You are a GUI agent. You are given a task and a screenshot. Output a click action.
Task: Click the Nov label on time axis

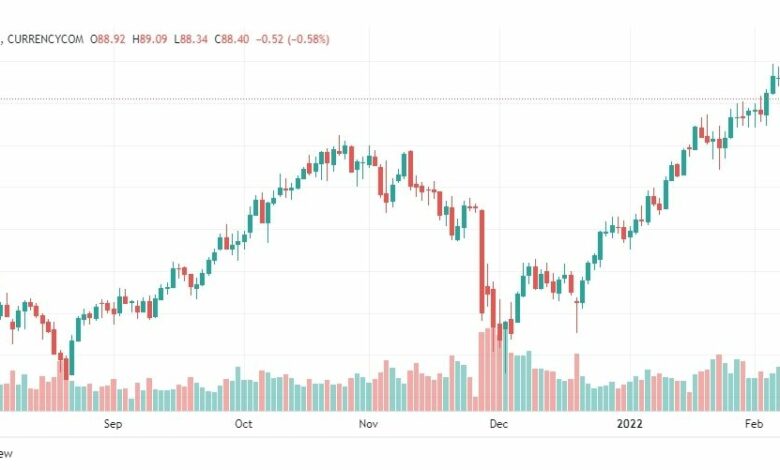click(368, 424)
